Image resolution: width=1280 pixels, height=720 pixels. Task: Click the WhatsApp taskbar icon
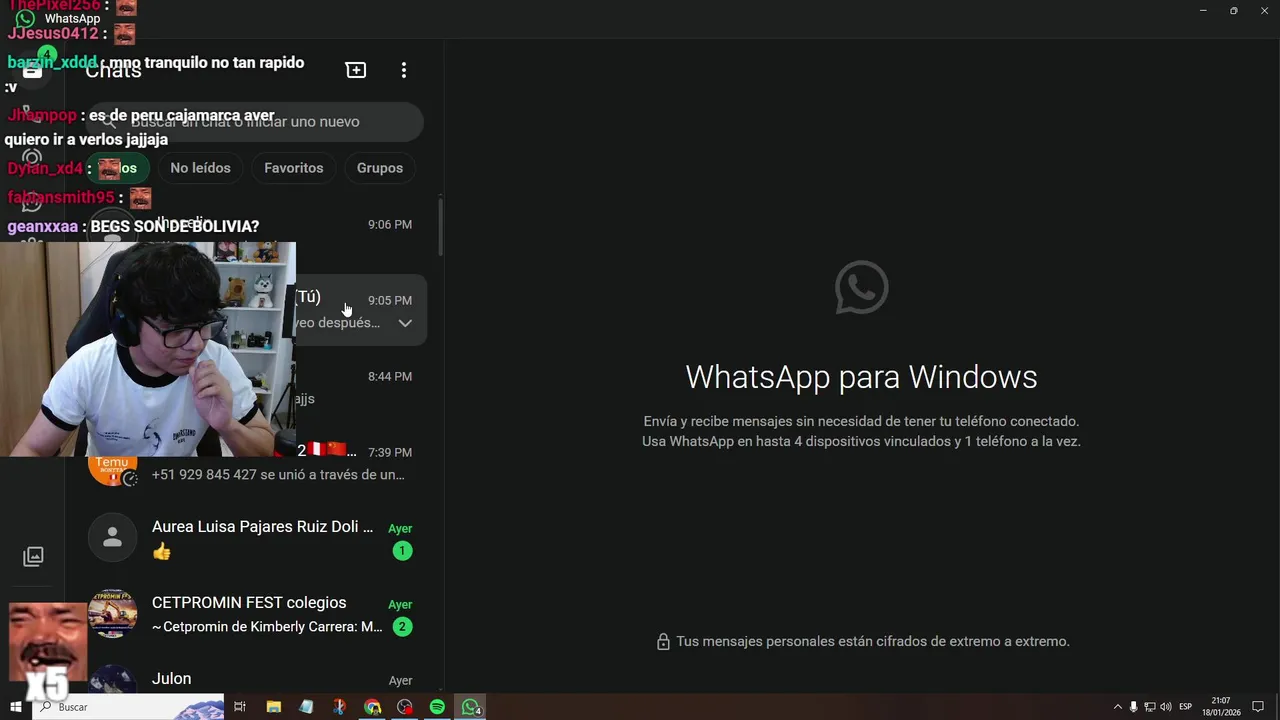click(471, 707)
